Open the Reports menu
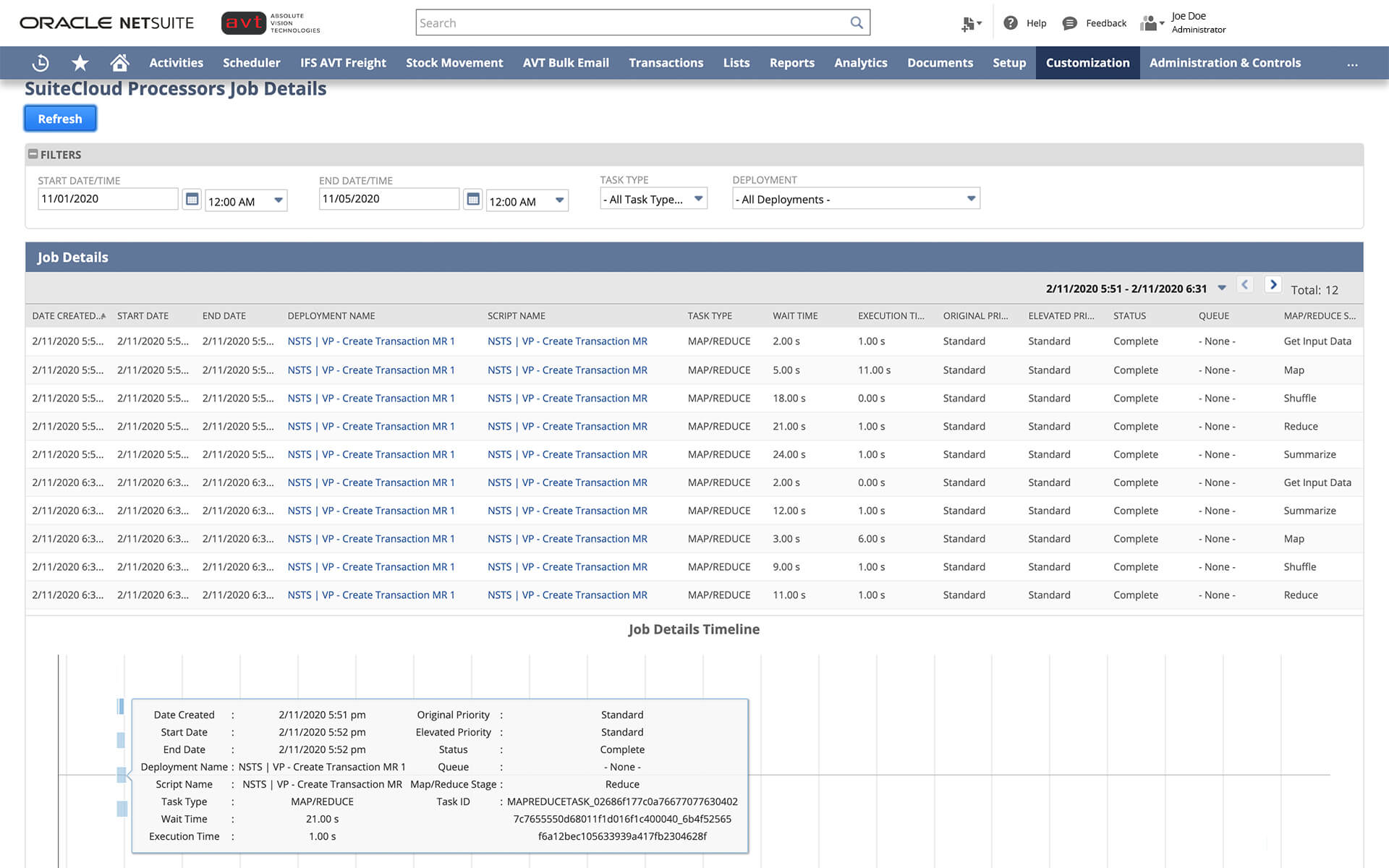The height and width of the screenshot is (868, 1389). [x=791, y=63]
